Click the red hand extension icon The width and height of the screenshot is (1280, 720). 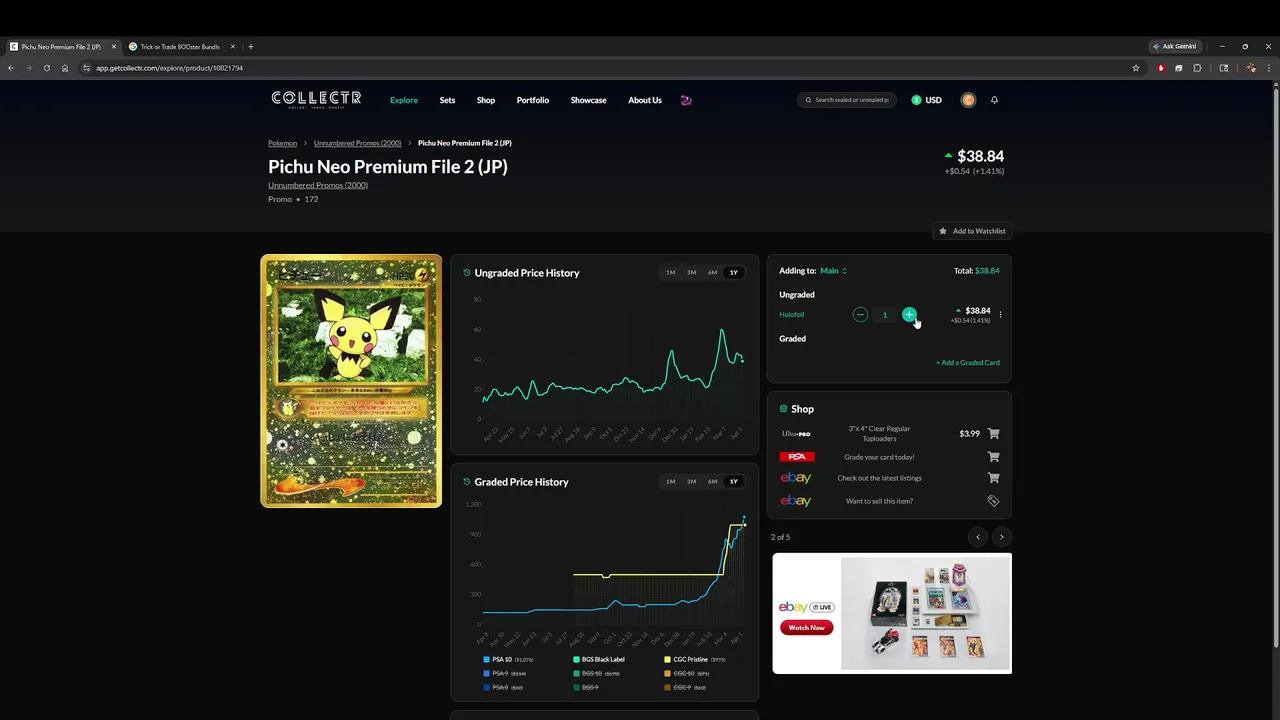pyautogui.click(x=1161, y=68)
